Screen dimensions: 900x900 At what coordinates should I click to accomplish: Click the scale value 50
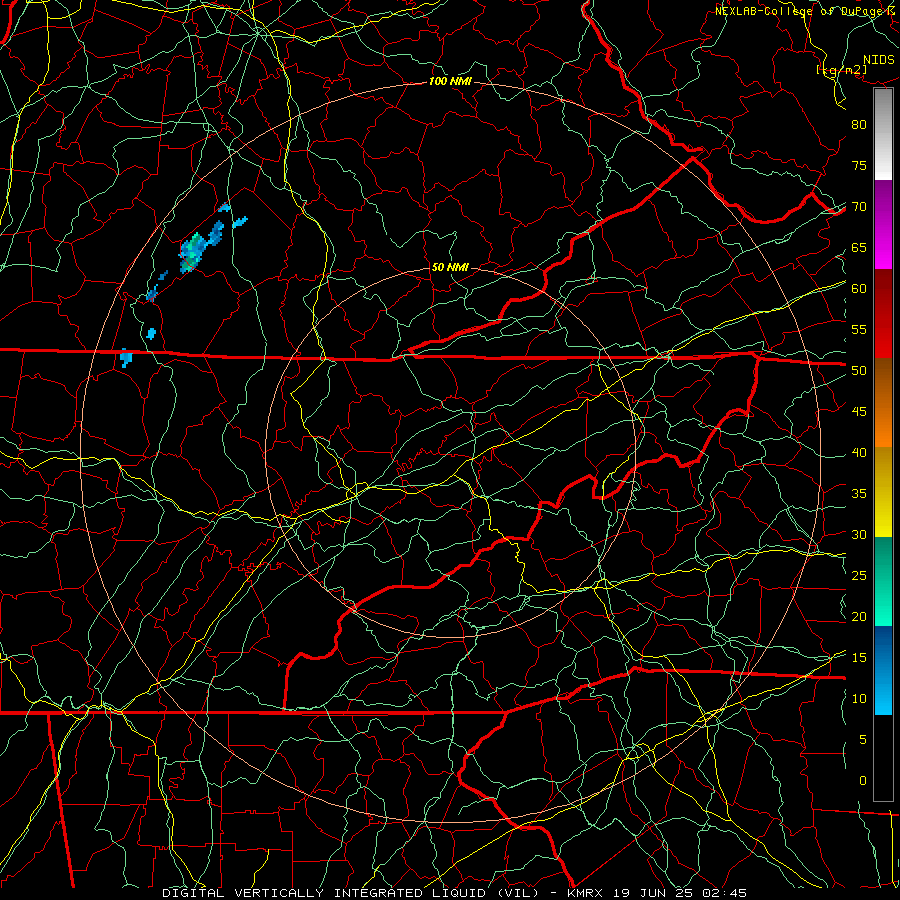point(859,371)
